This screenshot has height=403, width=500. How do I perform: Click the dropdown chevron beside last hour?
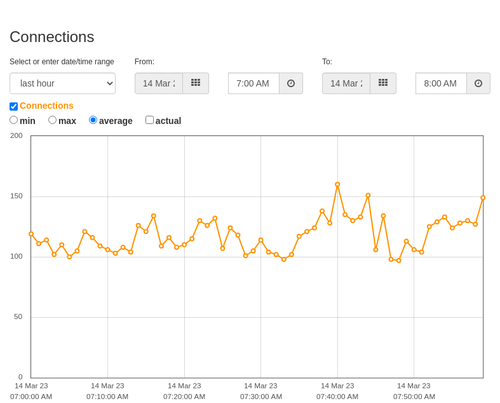point(109,83)
